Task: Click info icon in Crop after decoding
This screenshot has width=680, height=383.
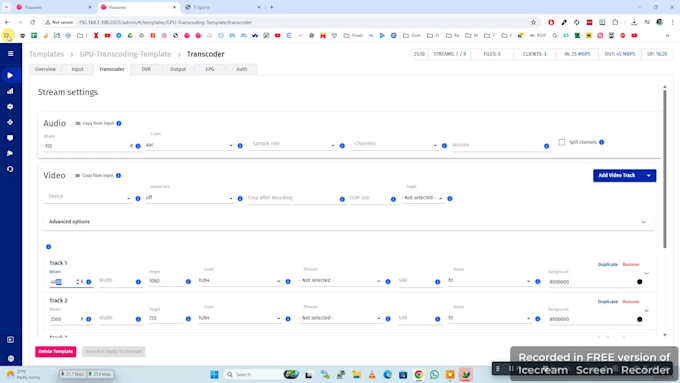Action: pos(342,199)
